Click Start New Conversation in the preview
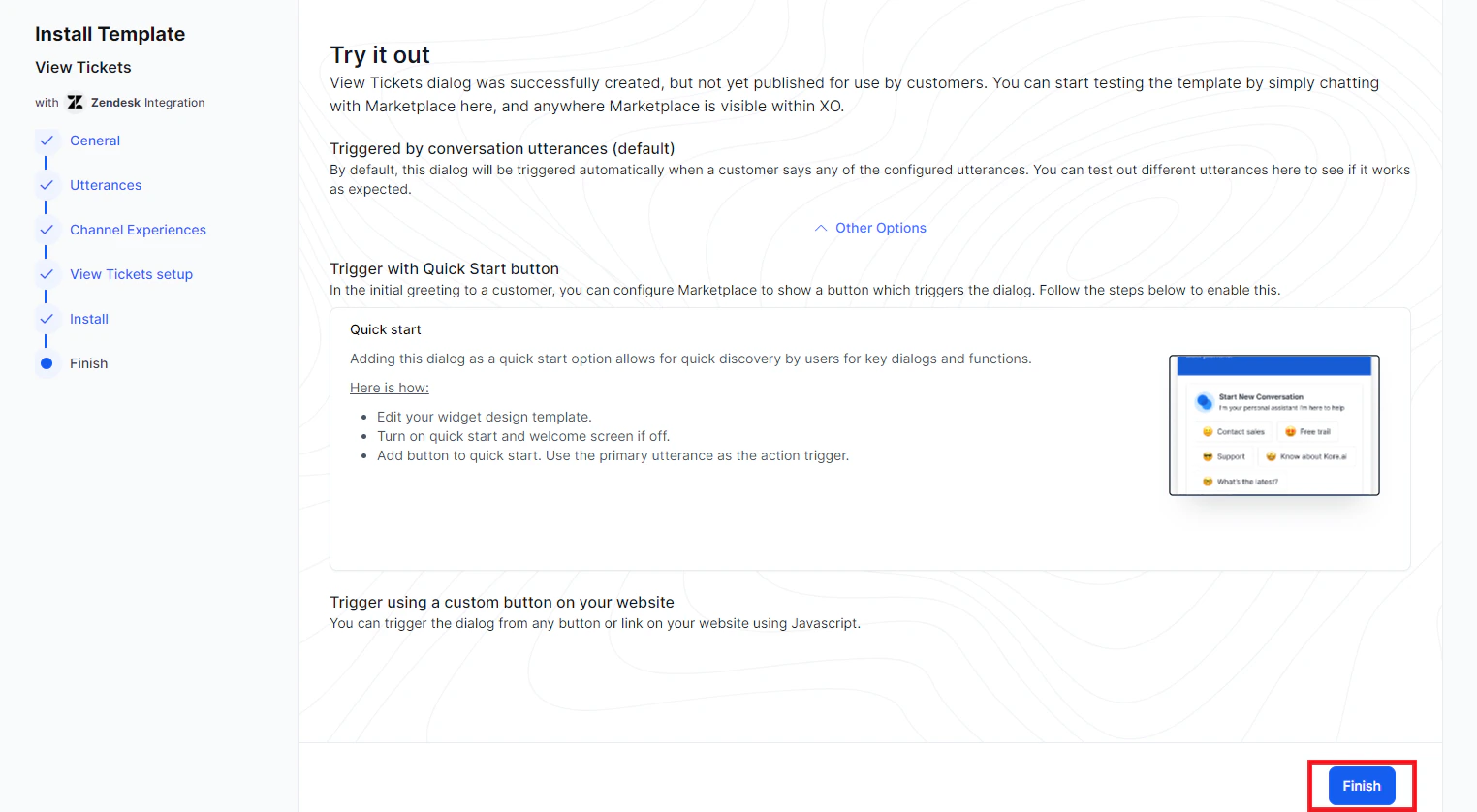1477x812 pixels. point(1262,397)
